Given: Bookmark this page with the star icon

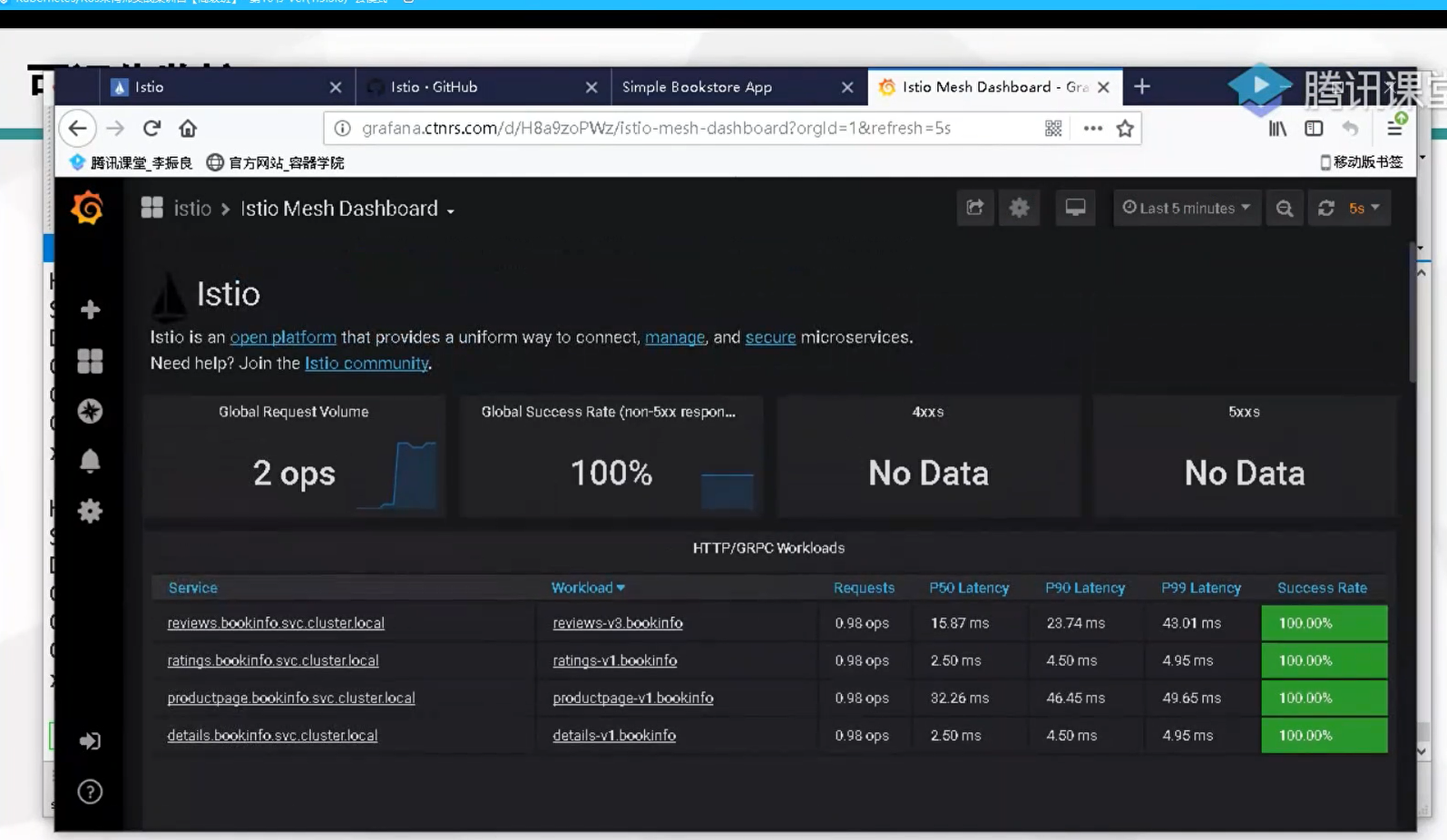Looking at the screenshot, I should click(x=1125, y=129).
